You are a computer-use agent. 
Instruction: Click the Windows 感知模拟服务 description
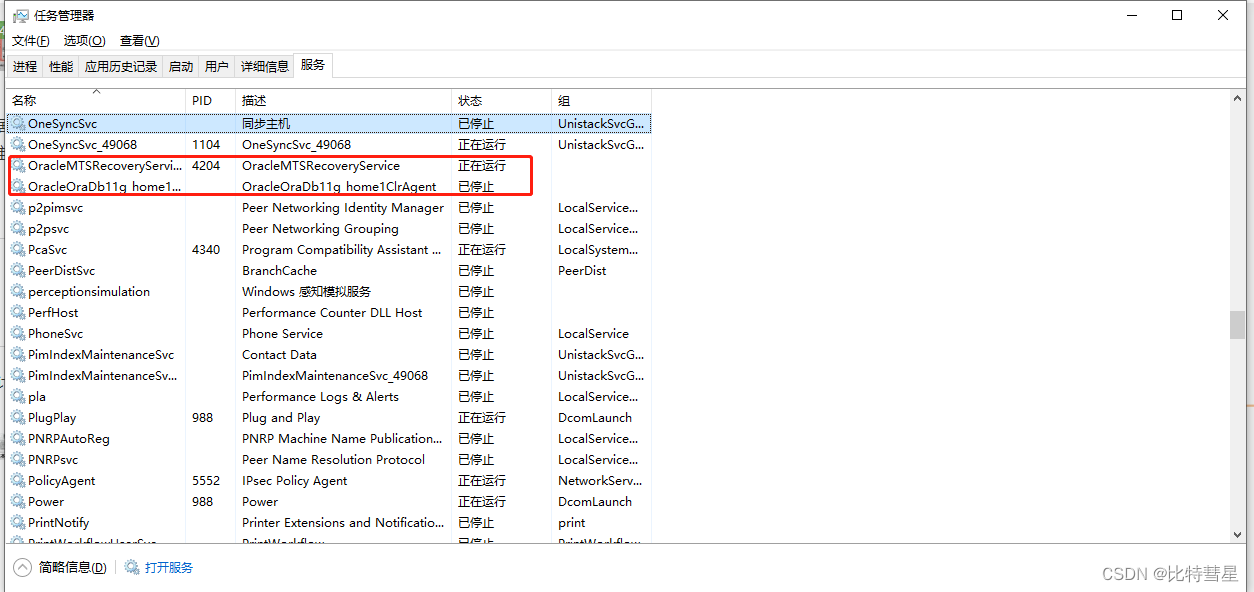pos(306,292)
